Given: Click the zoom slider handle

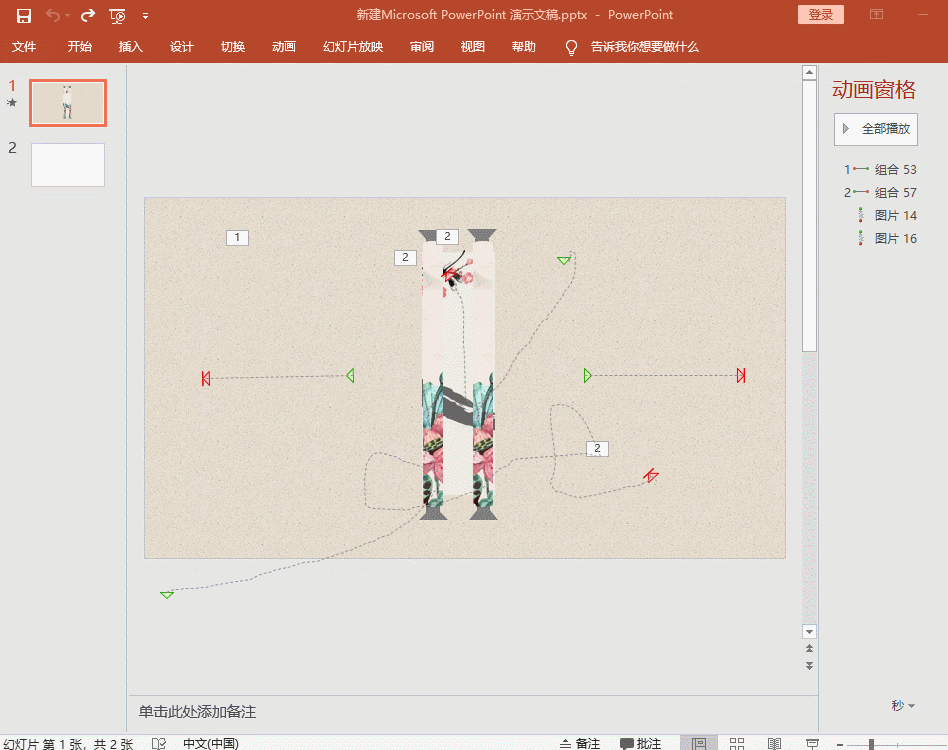Looking at the screenshot, I should [871, 745].
